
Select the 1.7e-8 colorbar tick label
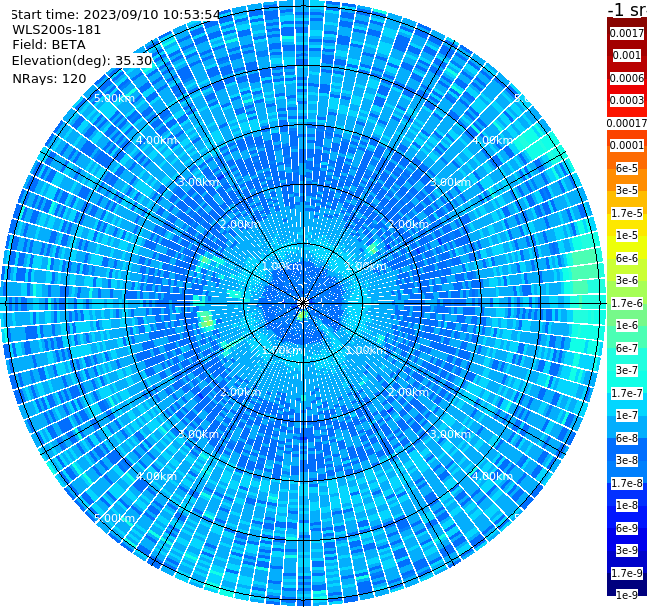coord(627,483)
